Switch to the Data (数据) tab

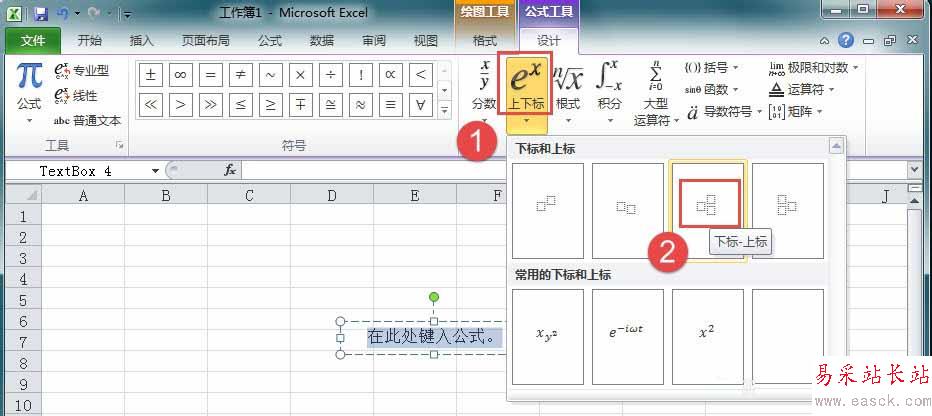[x=322, y=40]
